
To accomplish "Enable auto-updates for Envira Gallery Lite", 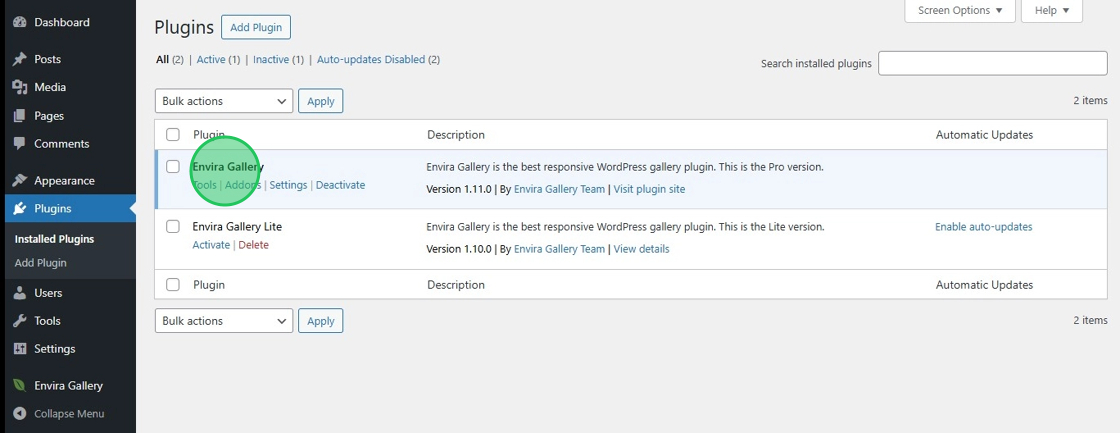I will tap(983, 227).
